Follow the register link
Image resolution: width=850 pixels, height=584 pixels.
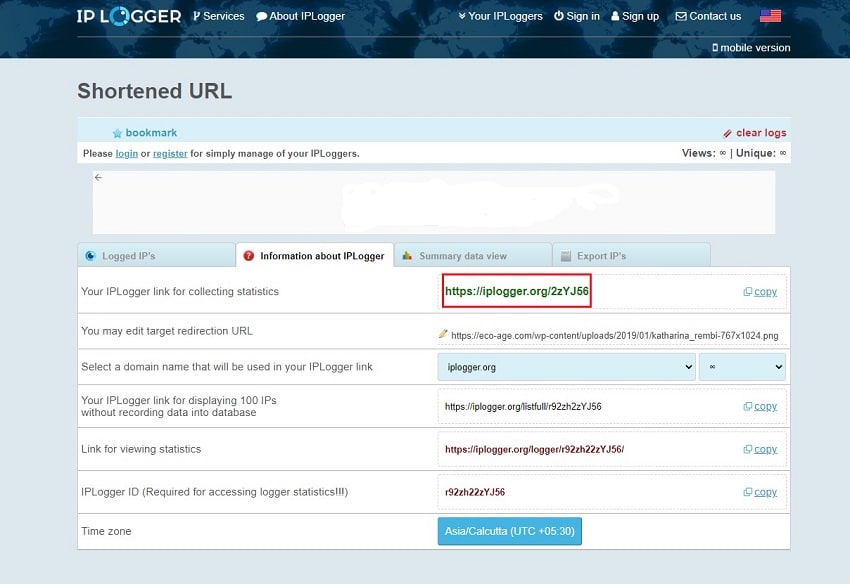(x=170, y=153)
